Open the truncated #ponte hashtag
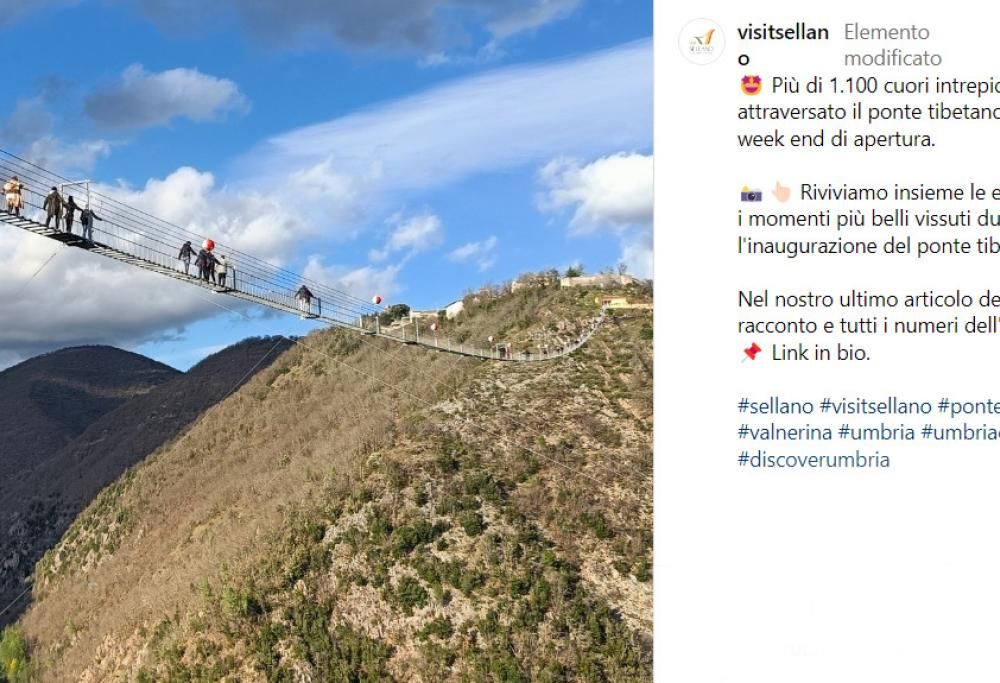Image resolution: width=1000 pixels, height=683 pixels. coord(969,406)
